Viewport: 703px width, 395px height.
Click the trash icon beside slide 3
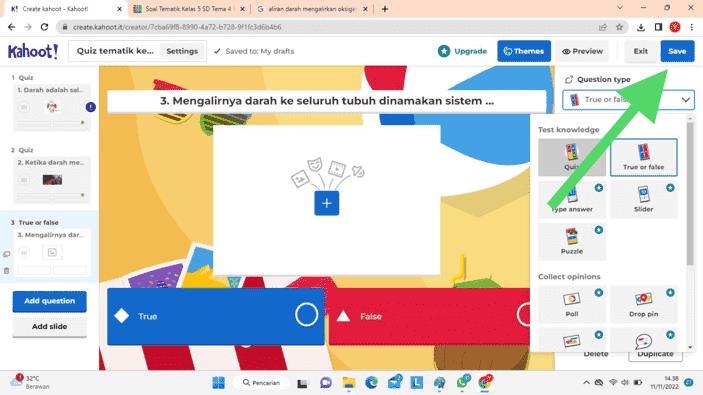tap(6, 271)
